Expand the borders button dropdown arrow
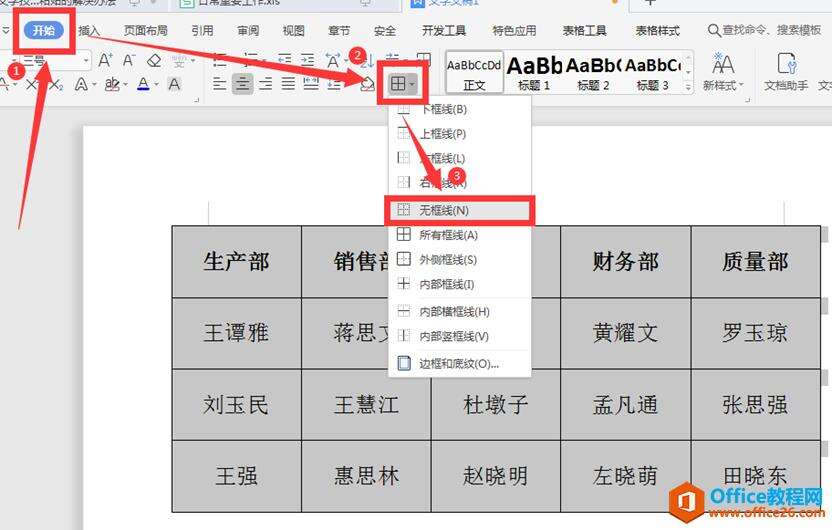This screenshot has height=530, width=832. [x=412, y=84]
